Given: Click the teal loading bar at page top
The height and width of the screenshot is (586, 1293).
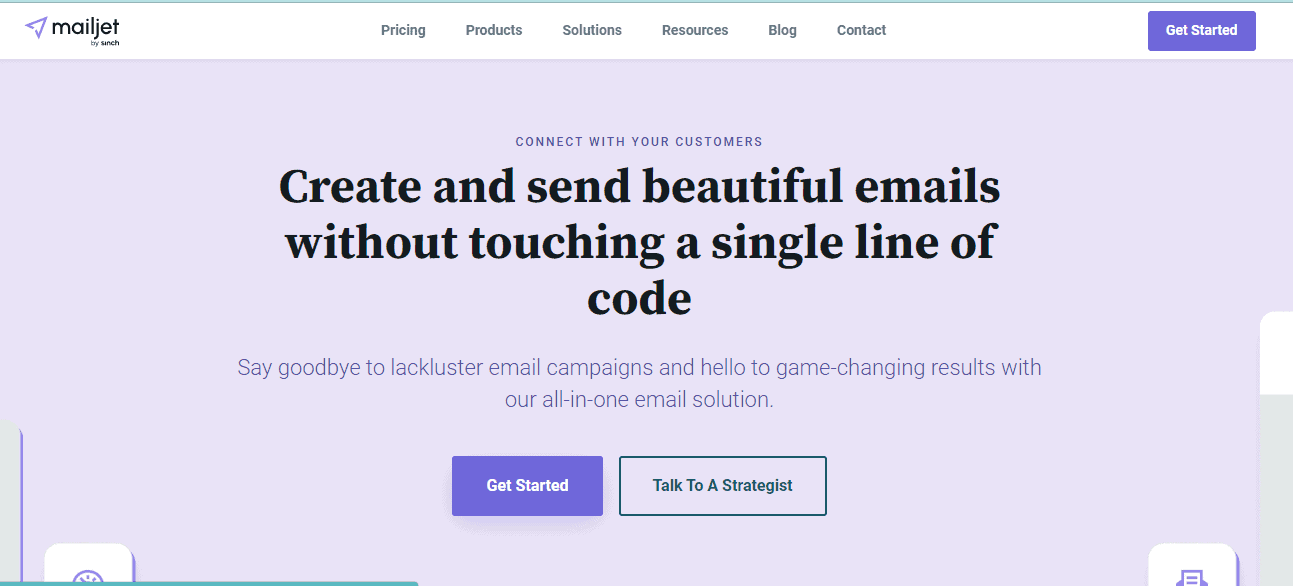Looking at the screenshot, I should [x=646, y=2].
